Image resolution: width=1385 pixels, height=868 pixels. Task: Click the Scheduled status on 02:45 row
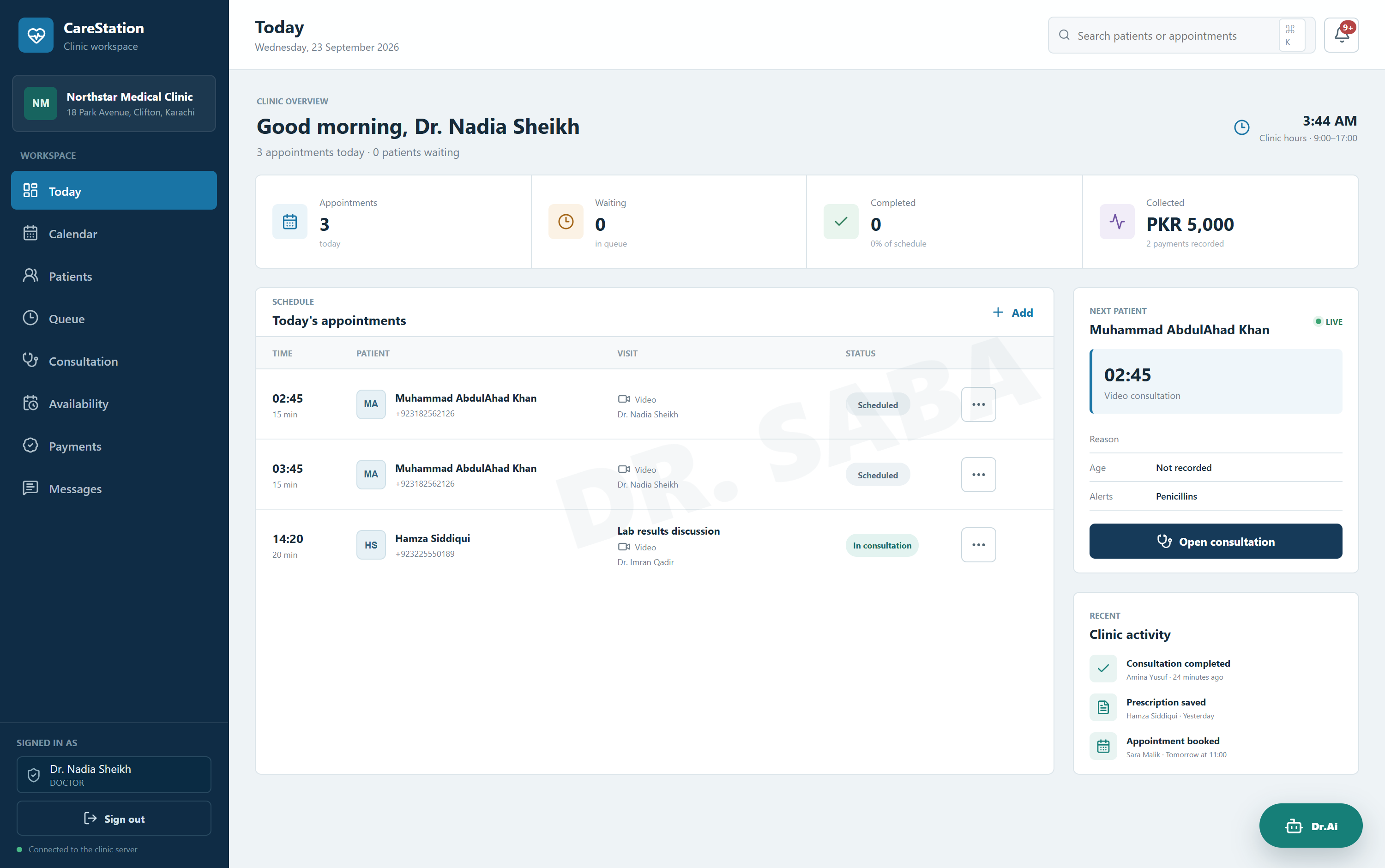[878, 405]
